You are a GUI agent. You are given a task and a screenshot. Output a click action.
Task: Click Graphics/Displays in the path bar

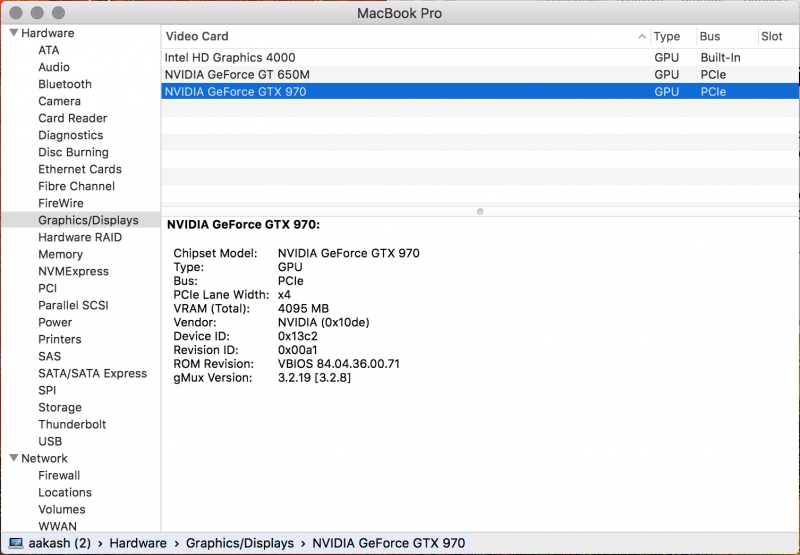point(240,543)
